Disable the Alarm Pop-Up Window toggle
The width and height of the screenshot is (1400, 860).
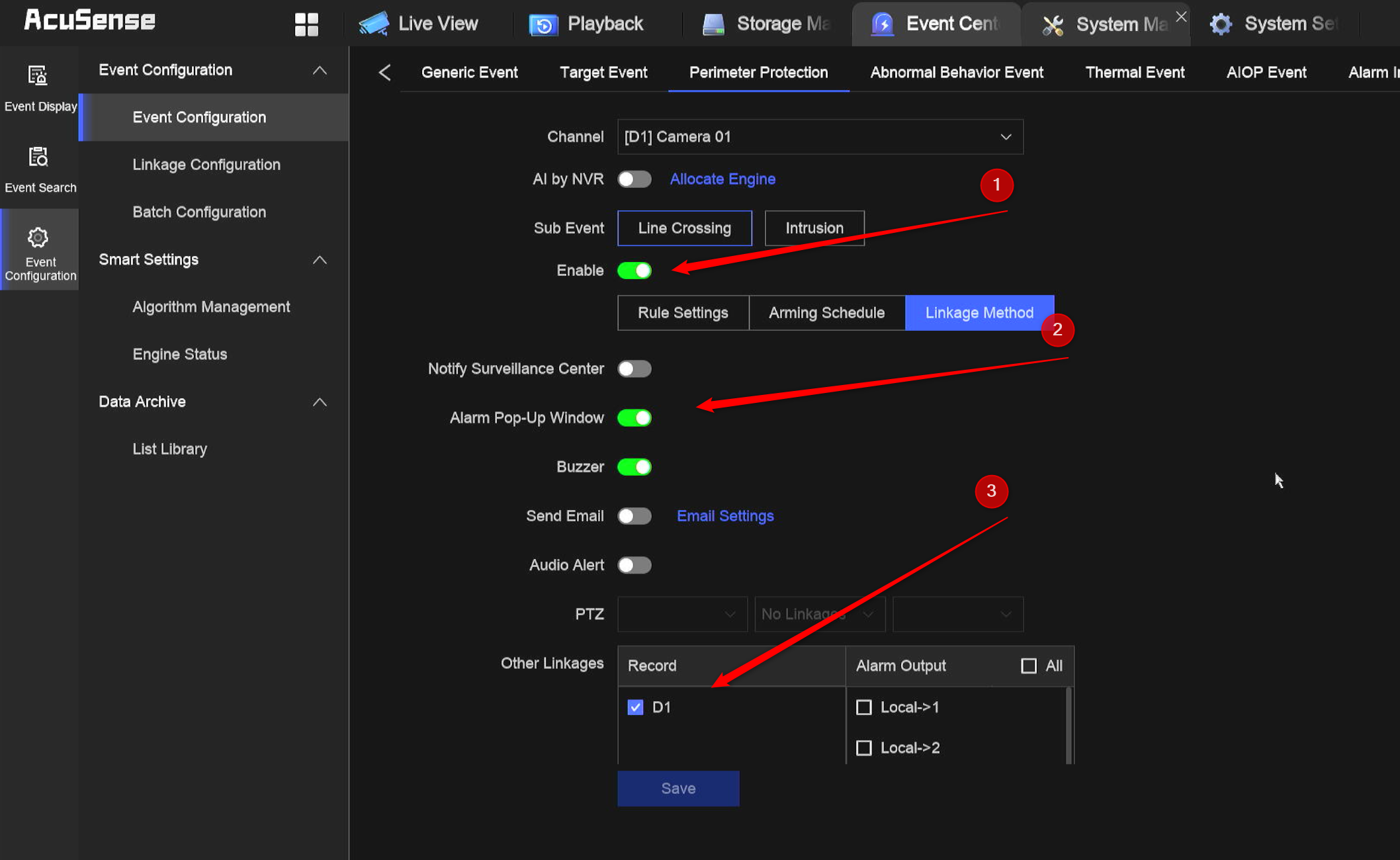tap(634, 417)
